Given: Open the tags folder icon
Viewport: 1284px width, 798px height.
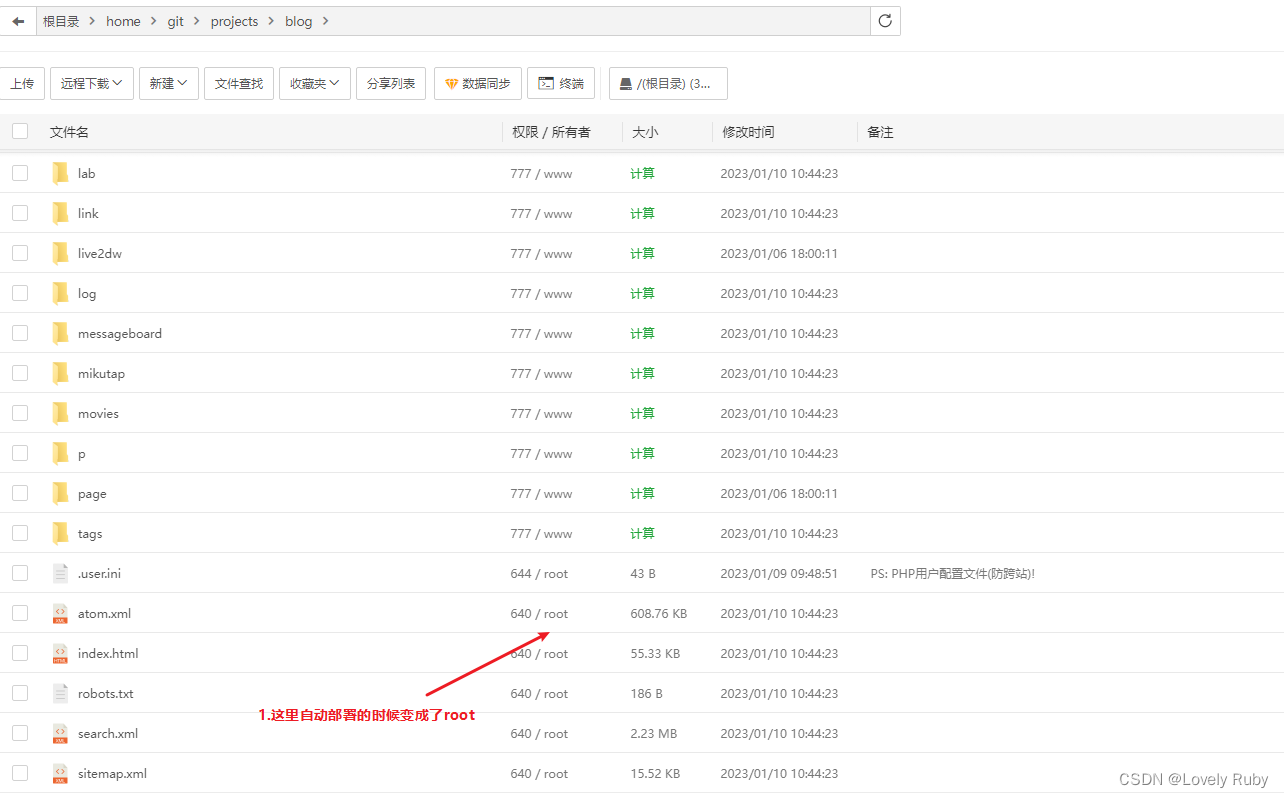Looking at the screenshot, I should (x=60, y=533).
